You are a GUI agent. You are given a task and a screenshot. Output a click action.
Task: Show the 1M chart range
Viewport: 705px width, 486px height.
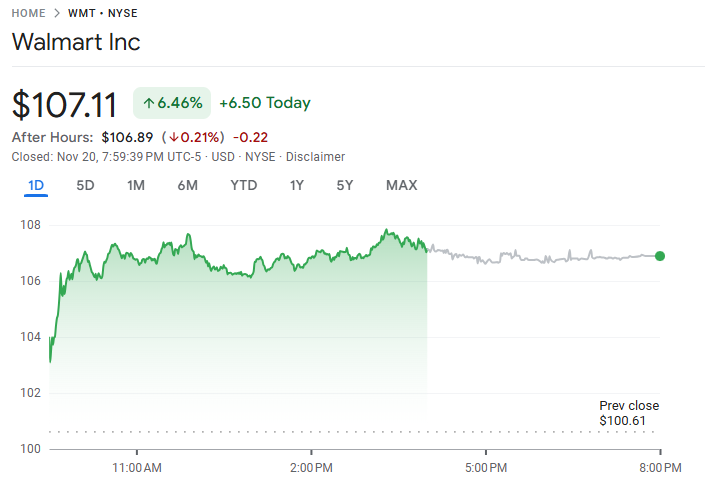pos(136,185)
